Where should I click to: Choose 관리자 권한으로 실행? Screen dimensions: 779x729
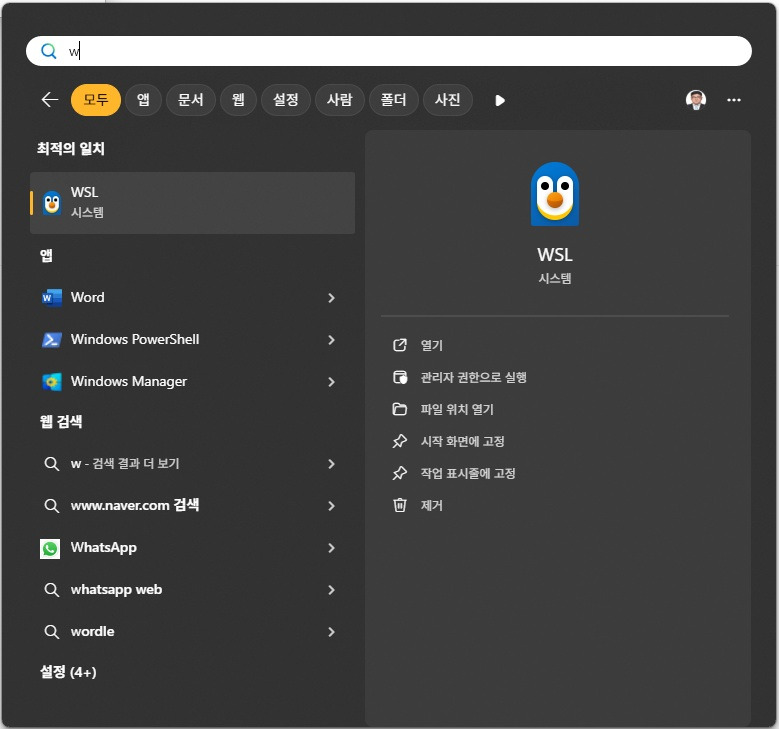pyautogui.click(x=473, y=377)
